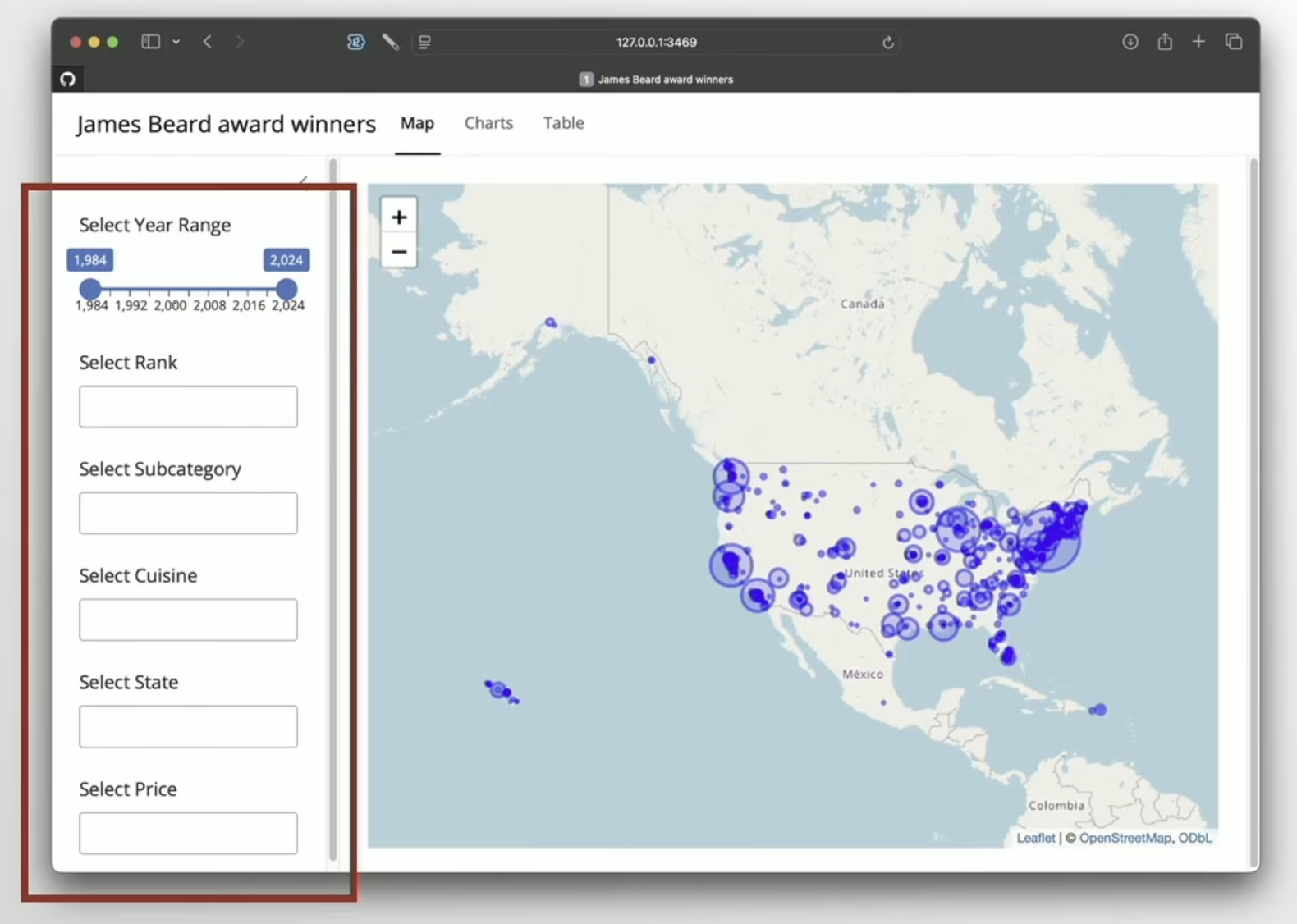Screen dimensions: 1297x924
Task: Open Safari downloads icon
Action: [x=1130, y=42]
